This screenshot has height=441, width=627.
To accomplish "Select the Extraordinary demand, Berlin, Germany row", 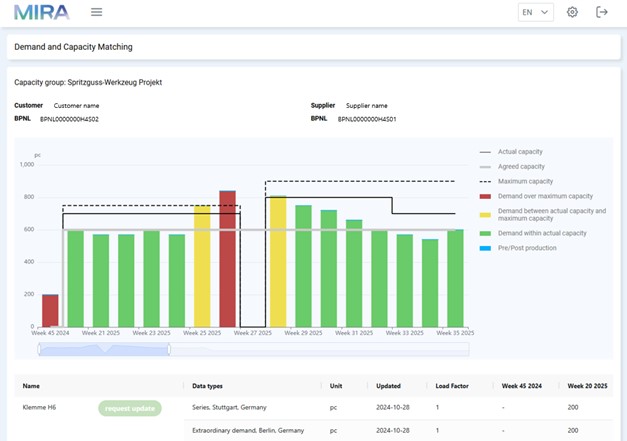I will 398,431.
